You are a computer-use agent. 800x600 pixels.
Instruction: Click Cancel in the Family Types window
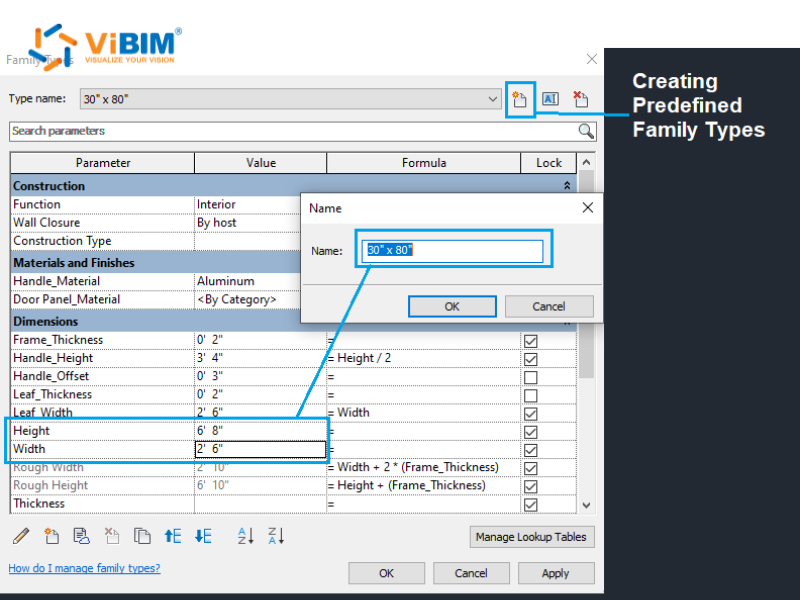[x=471, y=573]
